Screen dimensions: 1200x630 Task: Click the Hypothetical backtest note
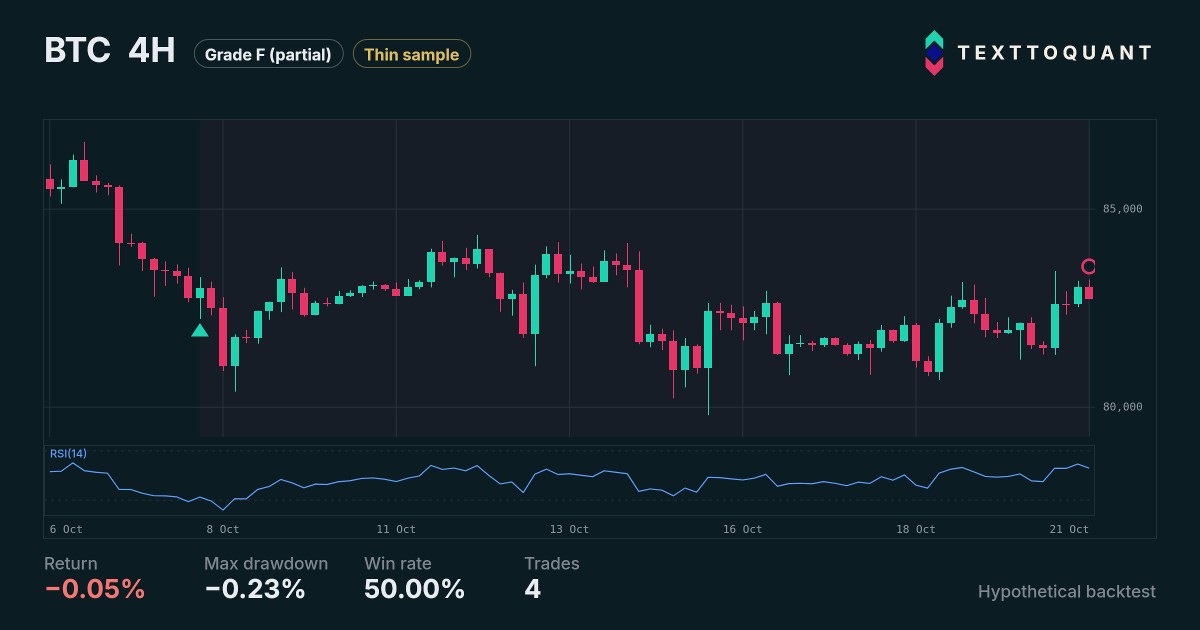click(1067, 592)
